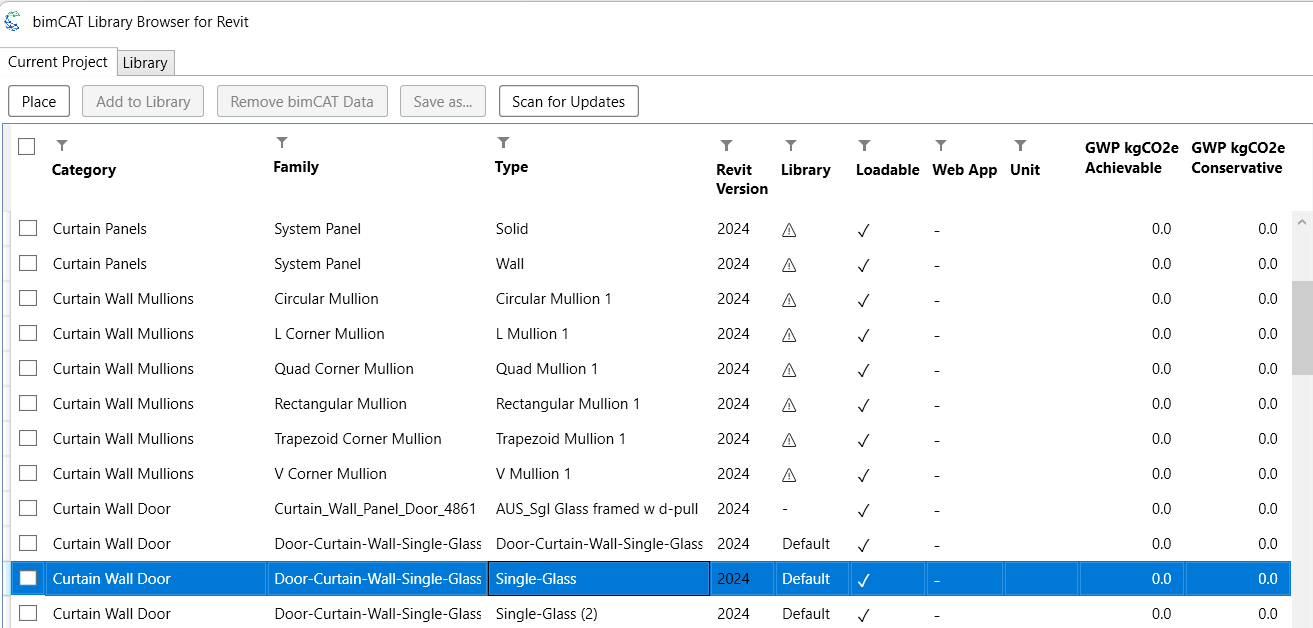The width and height of the screenshot is (1313, 628).
Task: Click the Scan for Updates button
Action: [568, 102]
